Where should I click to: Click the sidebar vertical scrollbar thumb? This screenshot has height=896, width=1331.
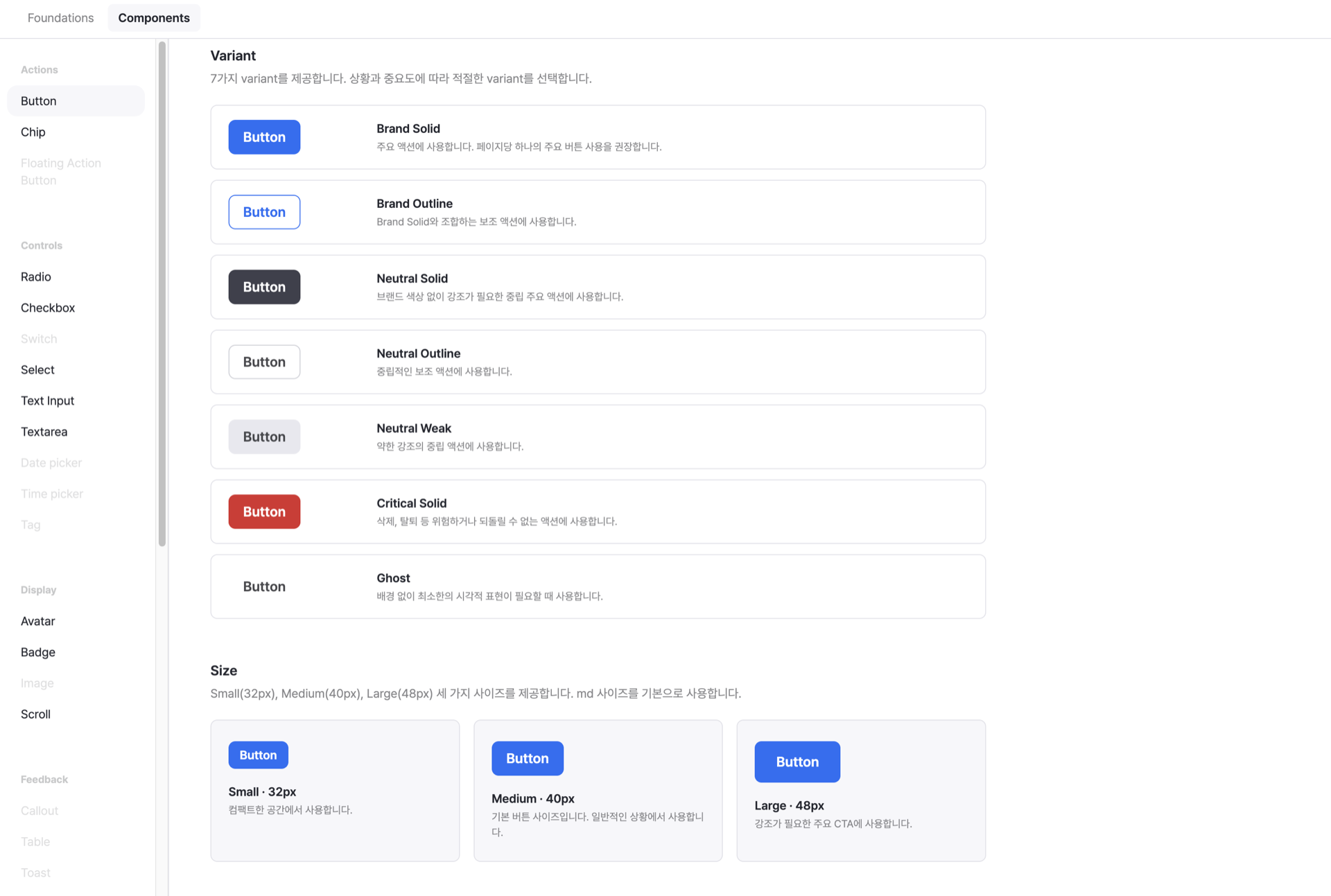(162, 294)
